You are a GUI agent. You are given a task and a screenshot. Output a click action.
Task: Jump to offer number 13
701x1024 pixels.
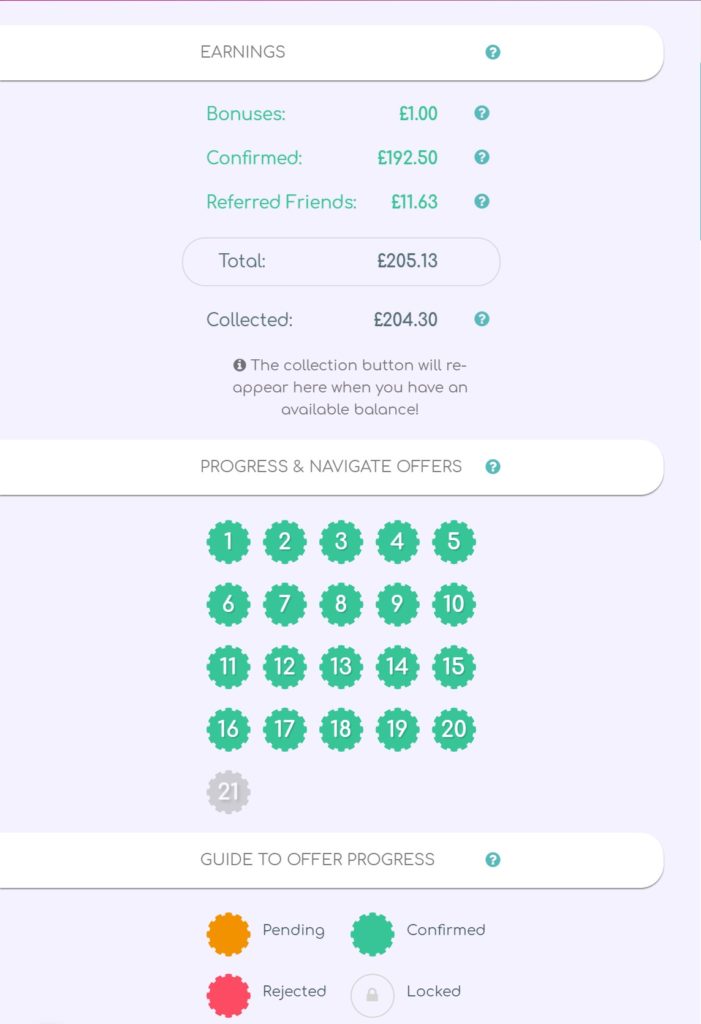(341, 667)
